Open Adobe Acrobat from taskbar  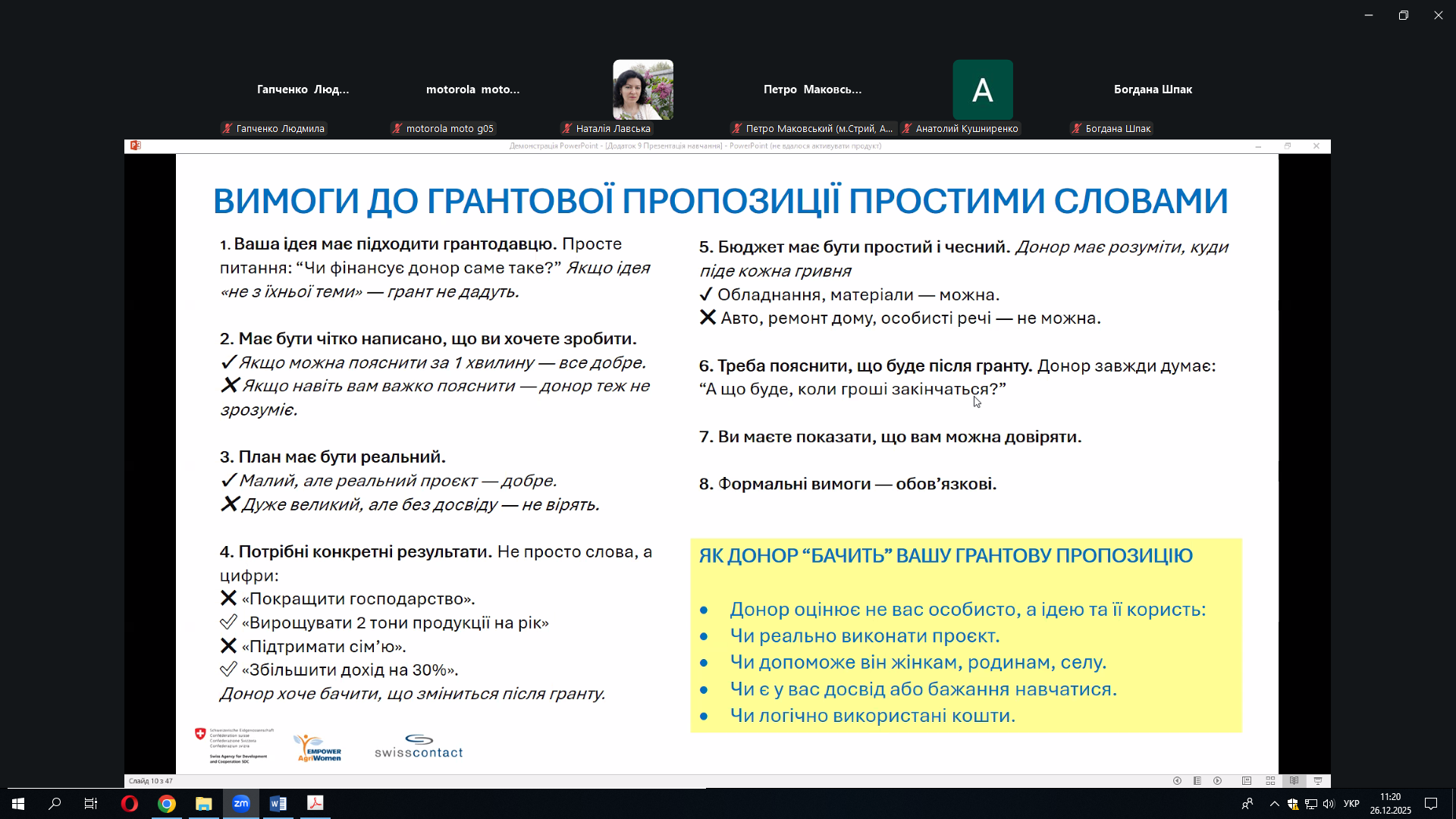(x=315, y=804)
